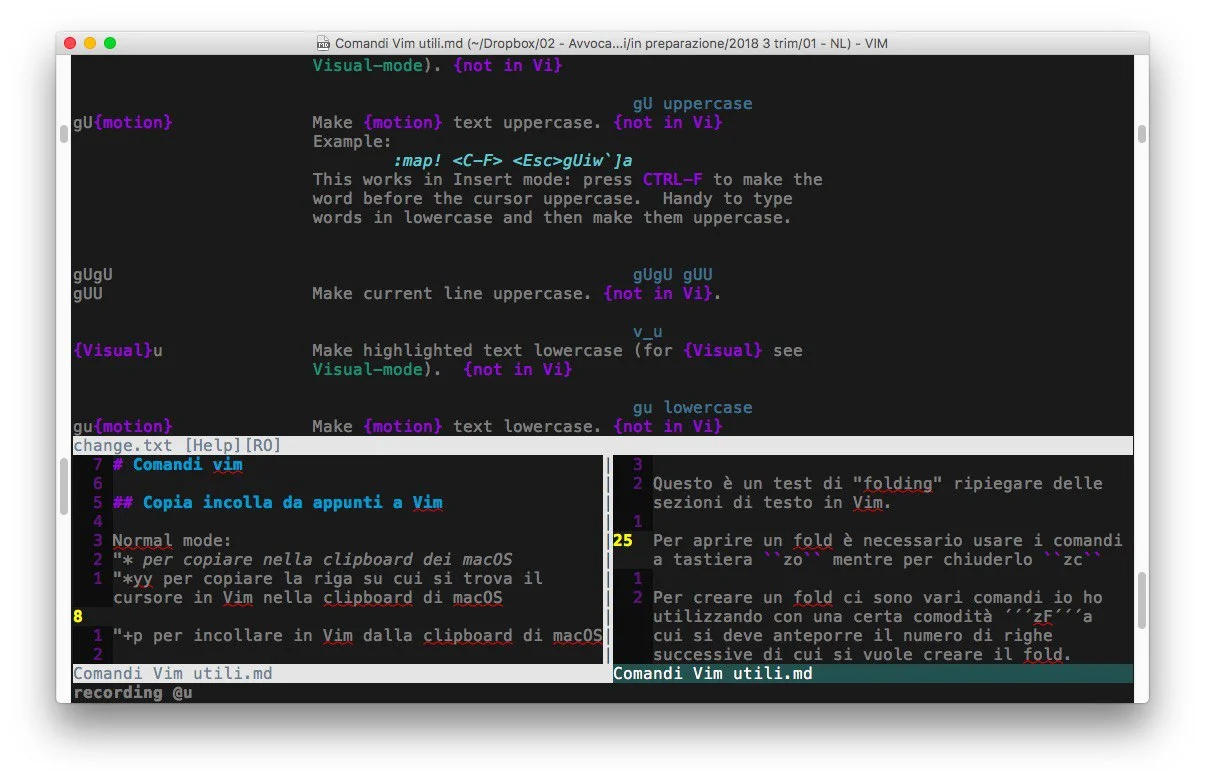This screenshot has height=783, width=1205.
Task: Click the 'Example:' label in the help text
Action: point(352,142)
